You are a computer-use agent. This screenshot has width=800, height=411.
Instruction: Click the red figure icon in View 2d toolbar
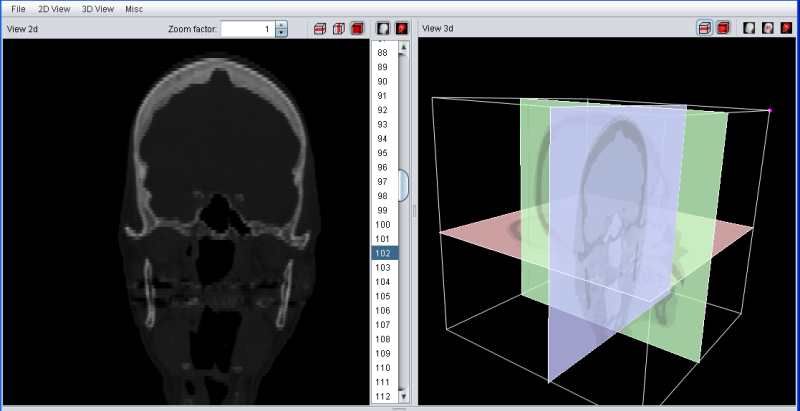click(401, 28)
